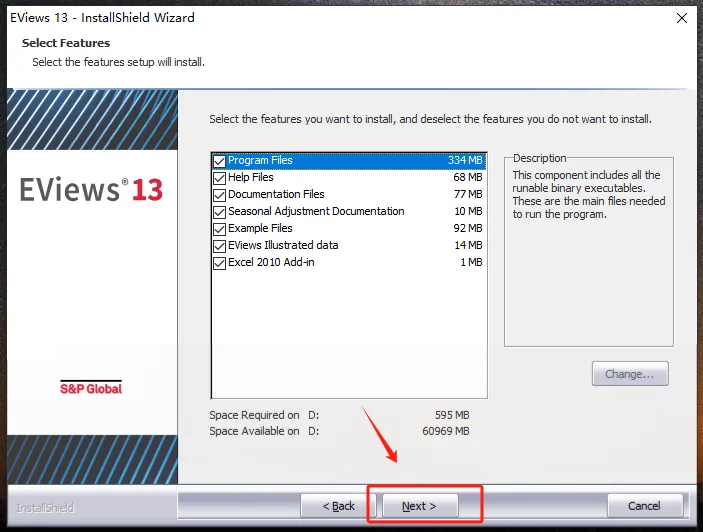Close the InstallShield Wizard window
Image resolution: width=703 pixels, height=532 pixels.
[682, 18]
